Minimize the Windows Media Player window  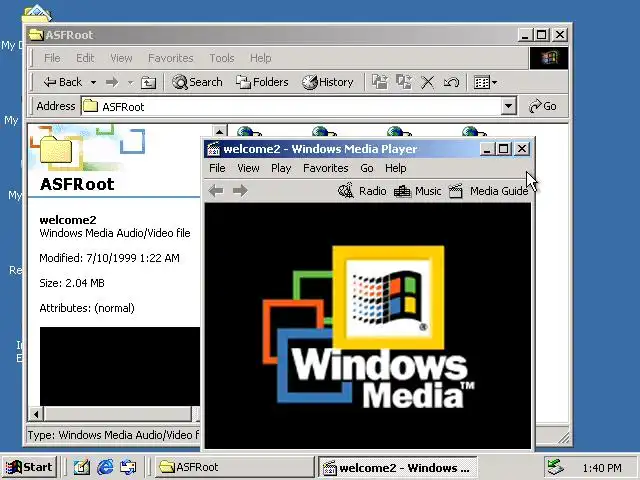[486, 149]
